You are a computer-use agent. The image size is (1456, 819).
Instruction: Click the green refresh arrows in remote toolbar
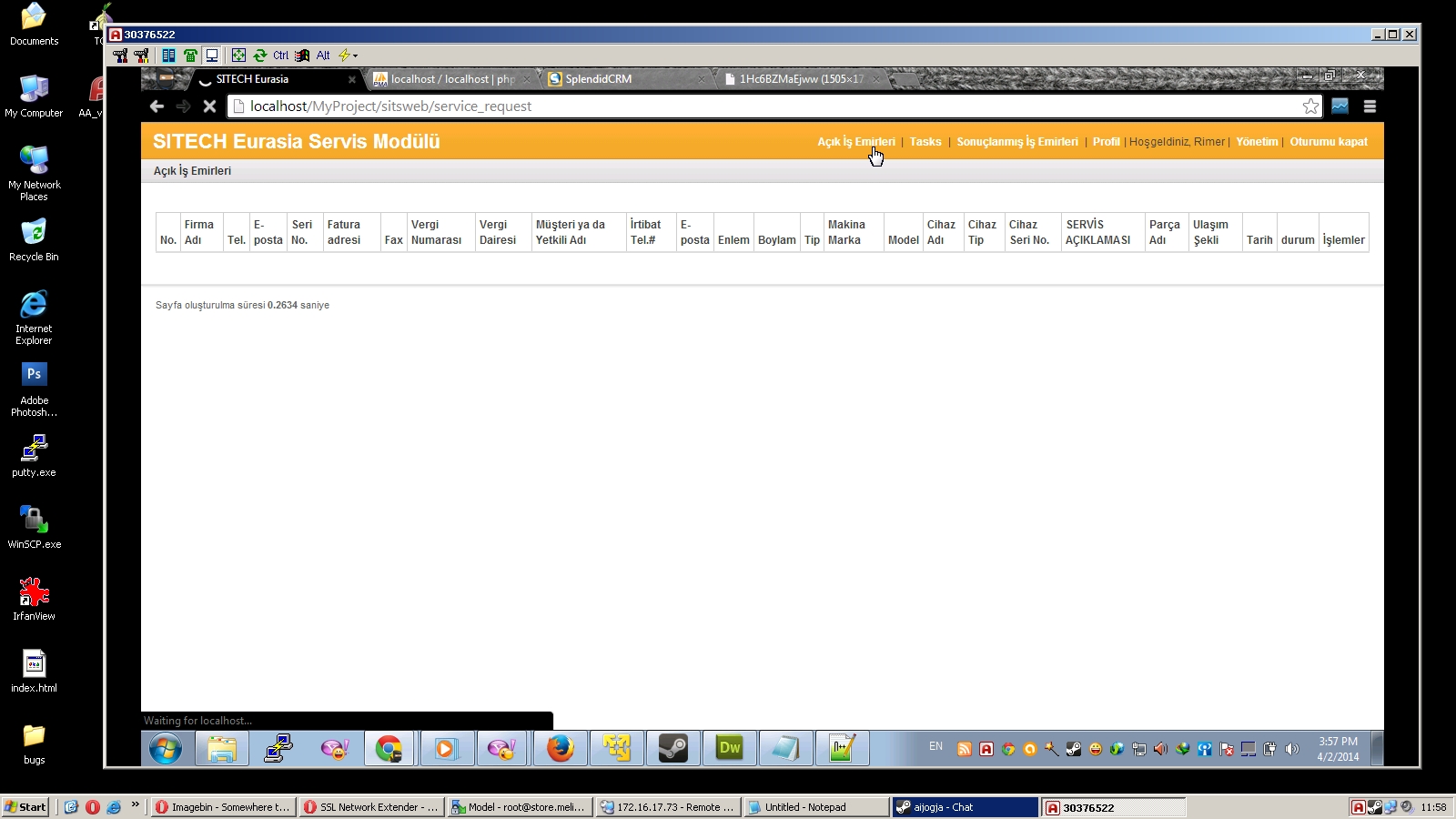pos(260,56)
